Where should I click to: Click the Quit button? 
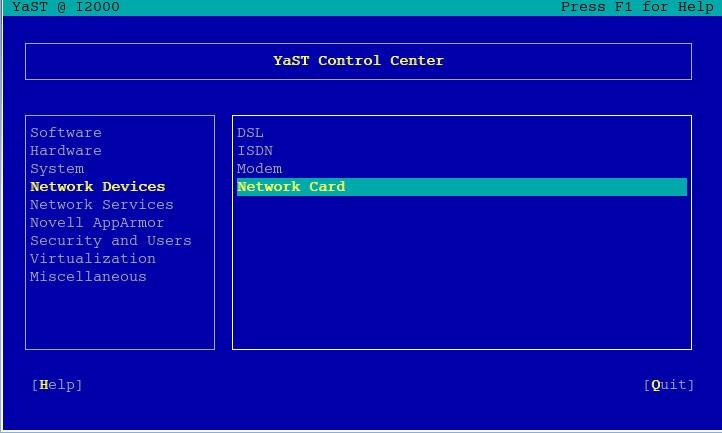point(669,385)
